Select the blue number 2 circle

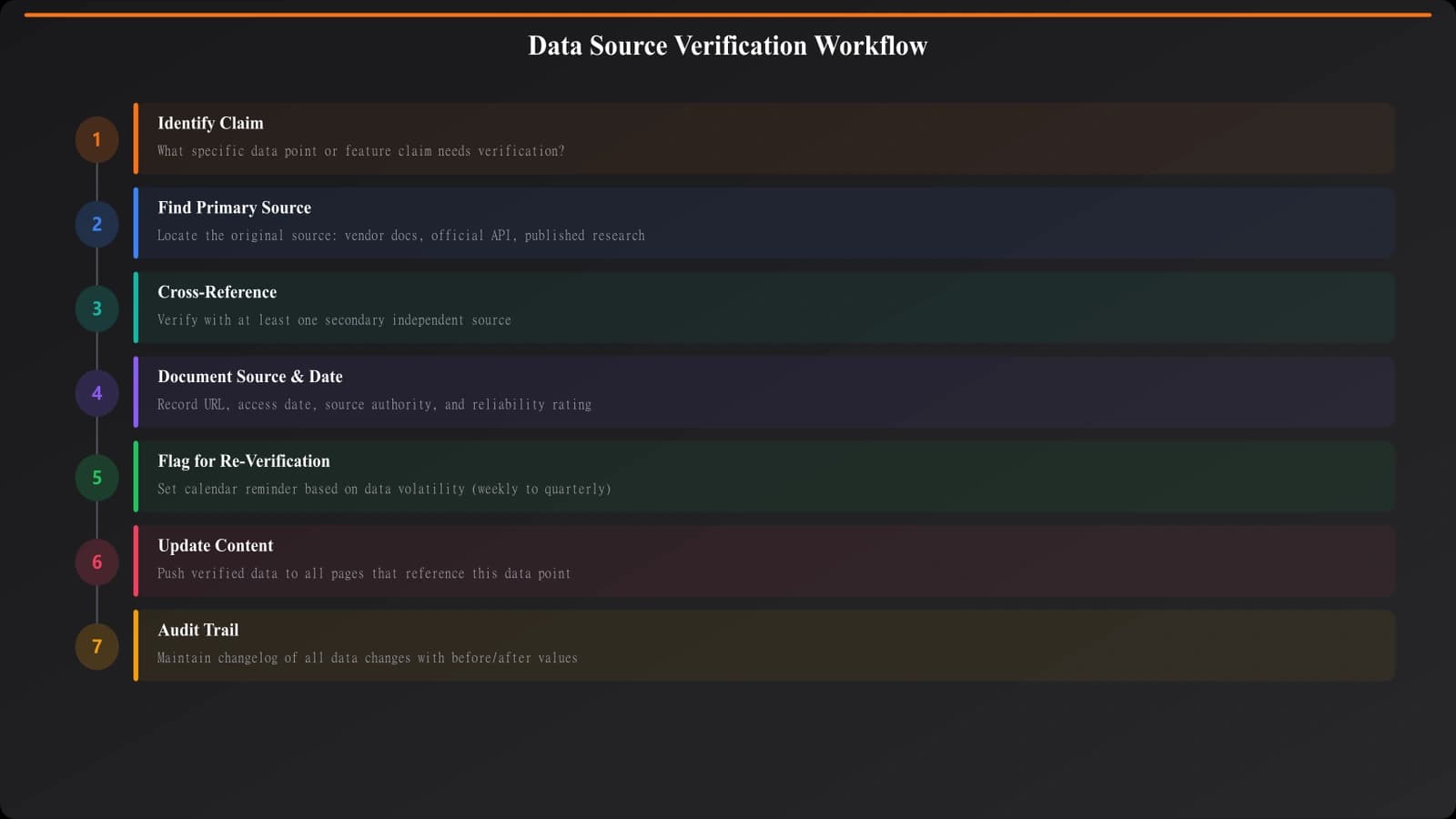coord(96,224)
